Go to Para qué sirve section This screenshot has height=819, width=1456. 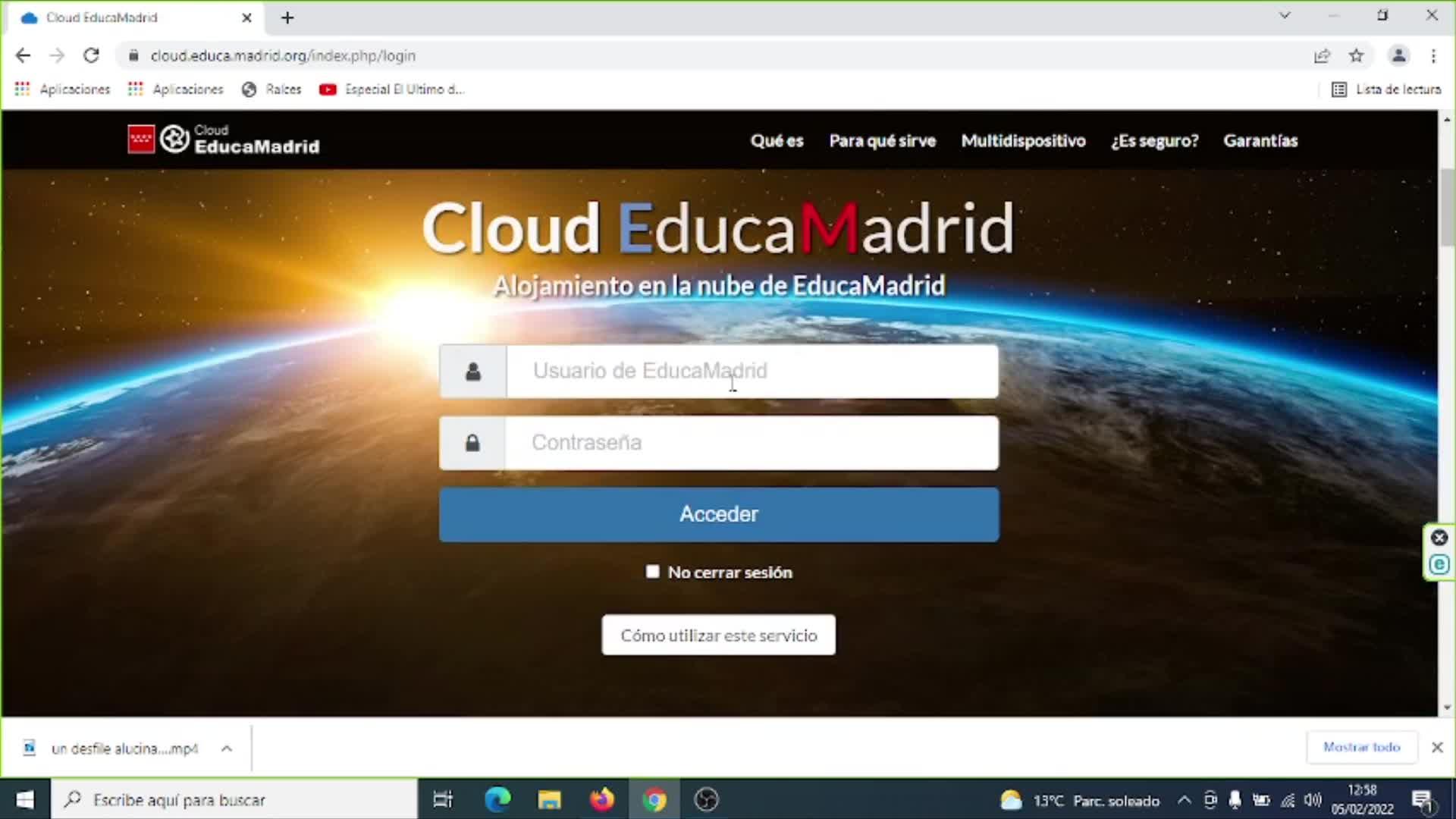tap(883, 141)
